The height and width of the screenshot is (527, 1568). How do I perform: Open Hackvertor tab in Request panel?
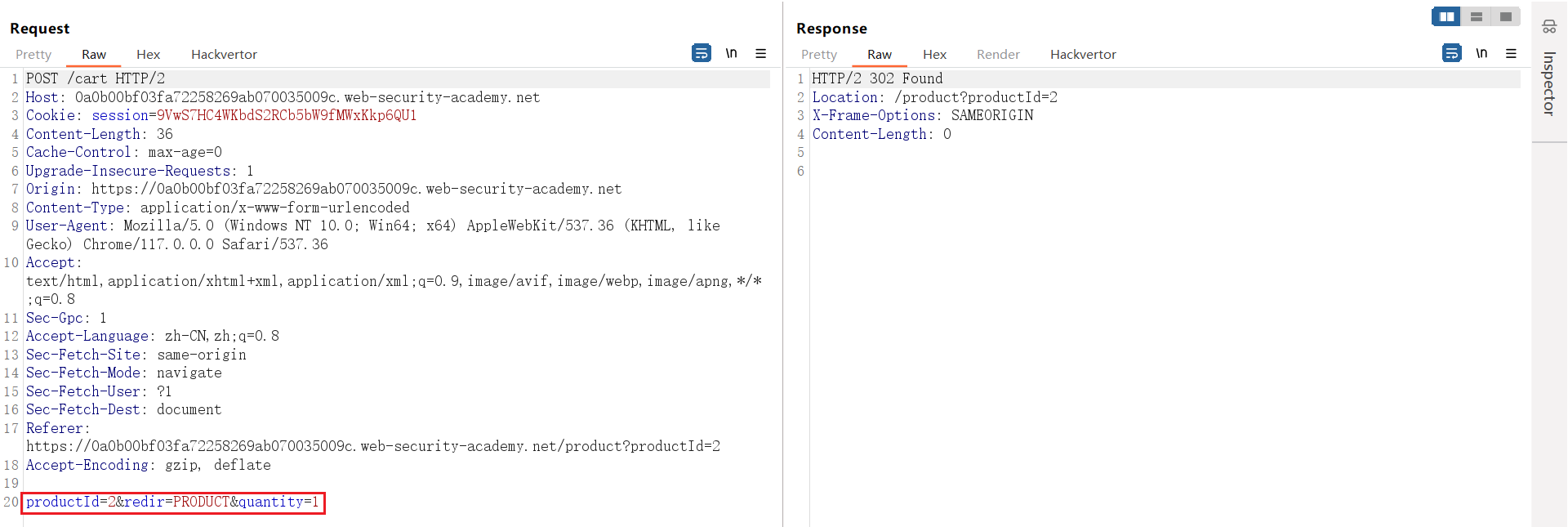(224, 55)
